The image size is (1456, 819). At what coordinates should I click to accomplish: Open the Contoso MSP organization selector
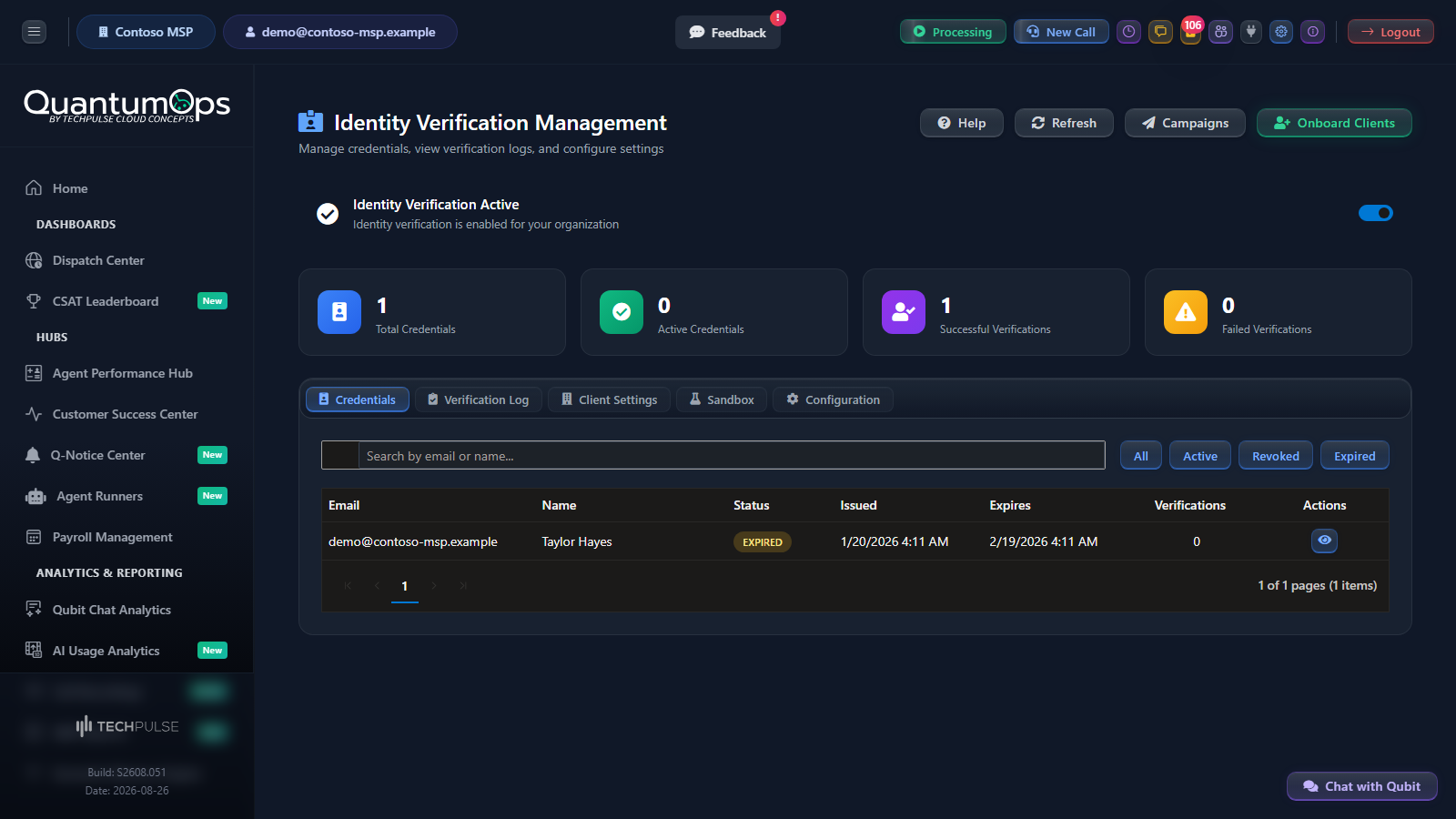click(x=146, y=32)
